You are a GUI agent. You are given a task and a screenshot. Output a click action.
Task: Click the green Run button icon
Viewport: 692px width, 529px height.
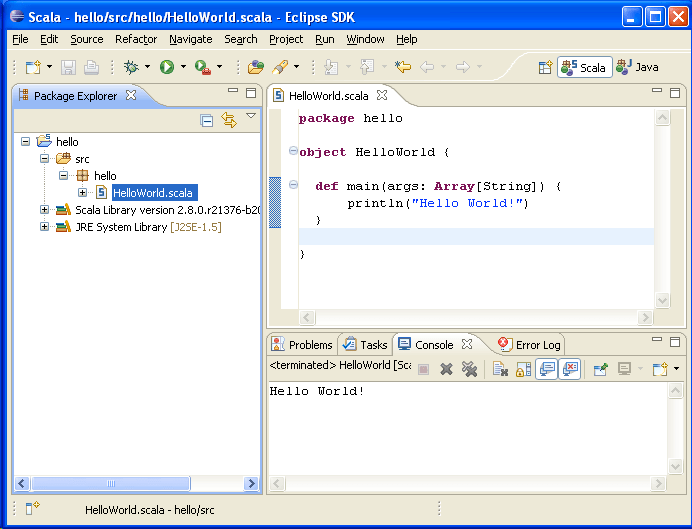tap(167, 67)
